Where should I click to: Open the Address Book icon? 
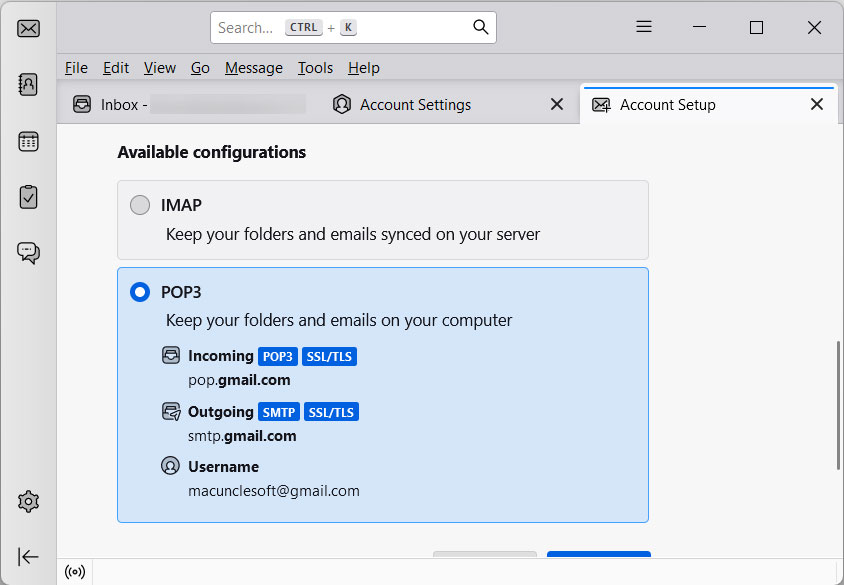pyautogui.click(x=28, y=84)
